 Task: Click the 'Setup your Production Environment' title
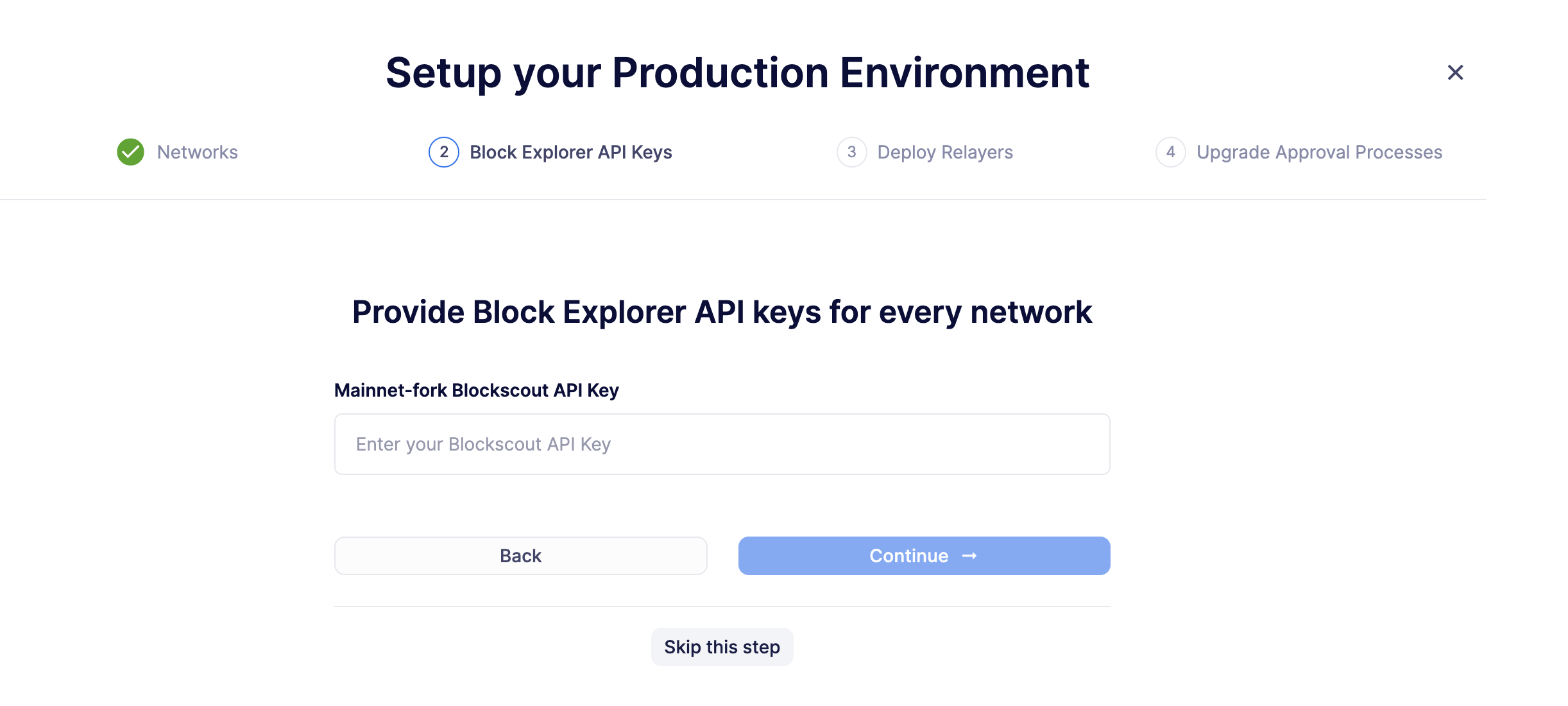[737, 73]
